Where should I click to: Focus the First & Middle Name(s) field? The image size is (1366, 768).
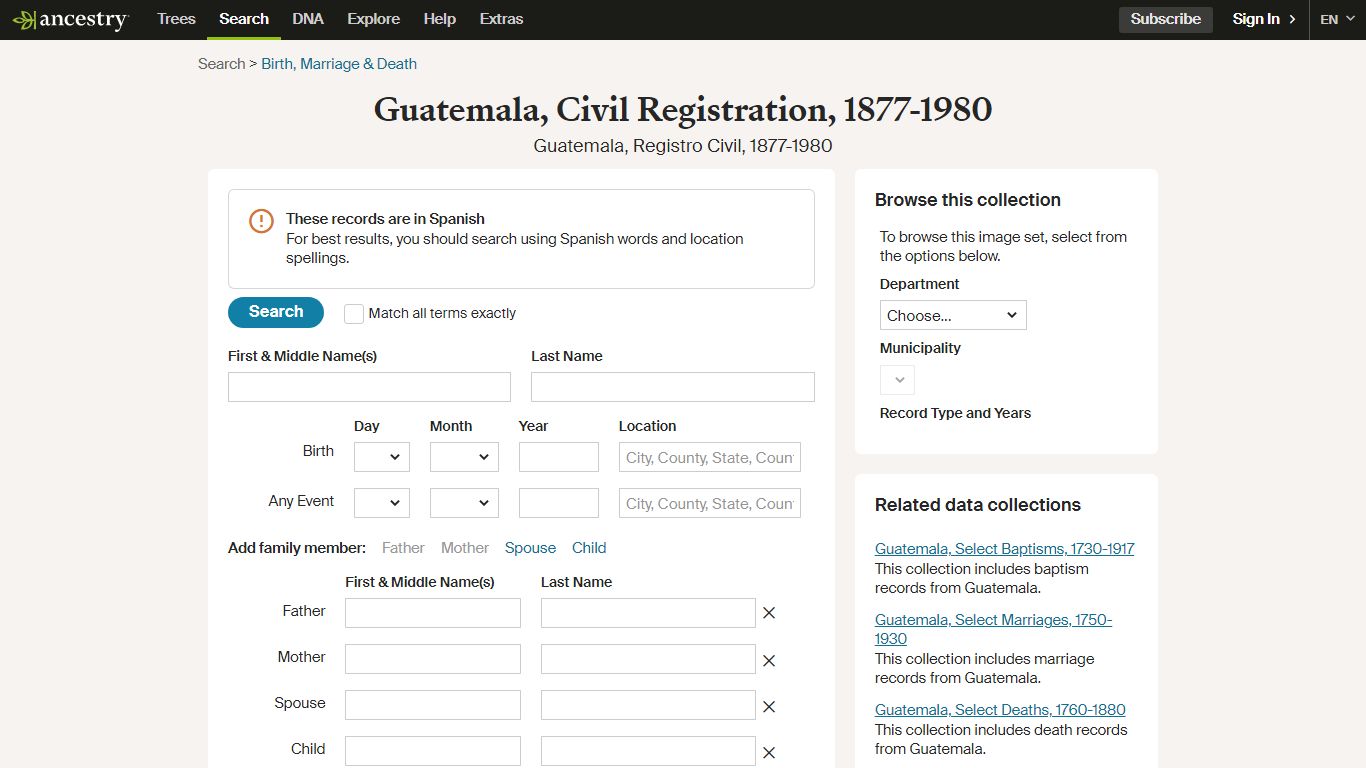point(369,387)
